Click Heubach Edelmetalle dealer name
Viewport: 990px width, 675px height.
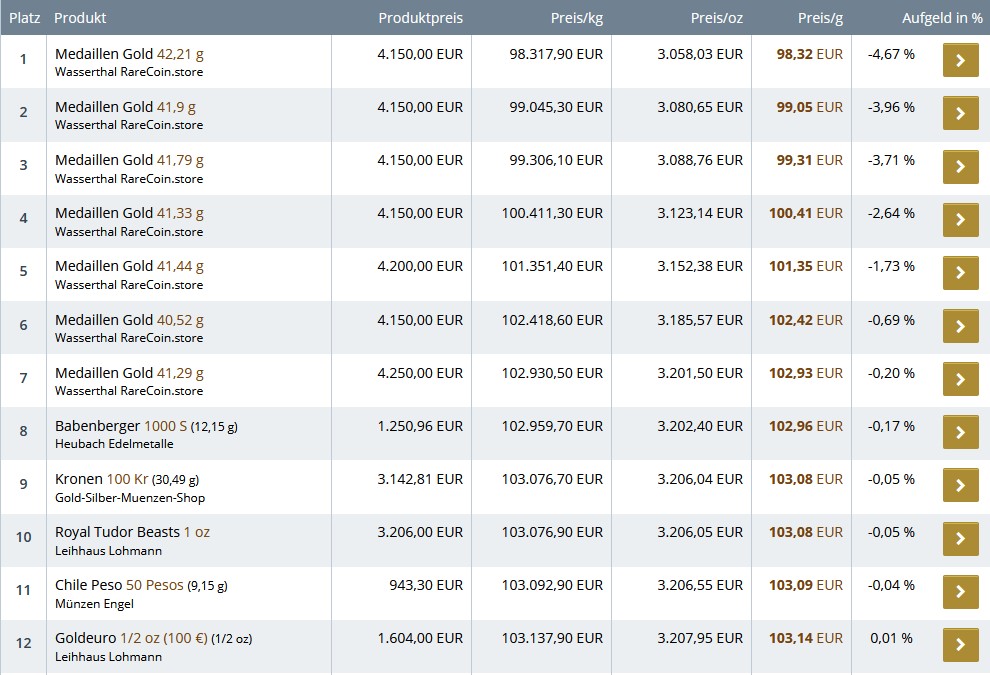coord(114,444)
